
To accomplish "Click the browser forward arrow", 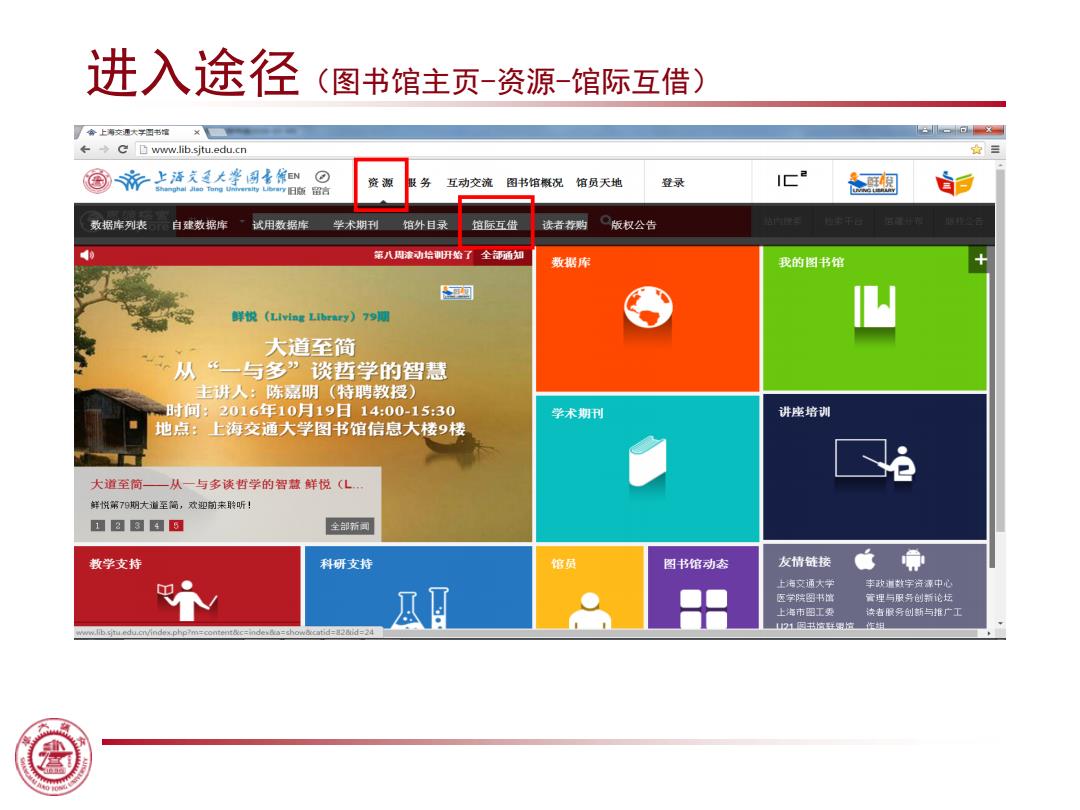I will pyautogui.click(x=103, y=149).
